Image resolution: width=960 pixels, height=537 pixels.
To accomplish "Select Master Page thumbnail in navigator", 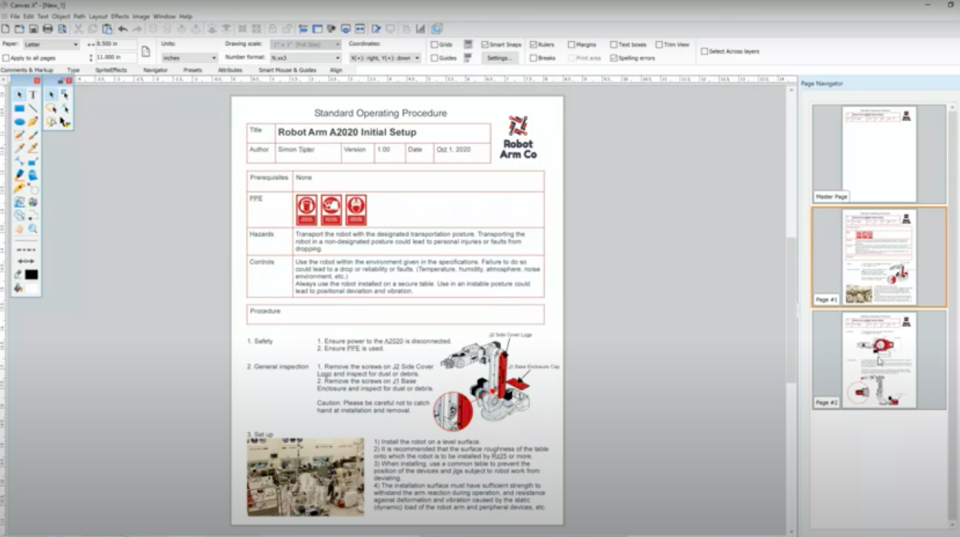I will point(879,154).
